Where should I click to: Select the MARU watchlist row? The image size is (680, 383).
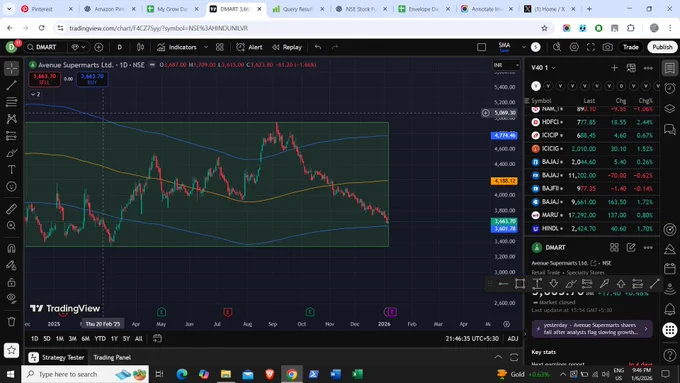click(x=592, y=215)
